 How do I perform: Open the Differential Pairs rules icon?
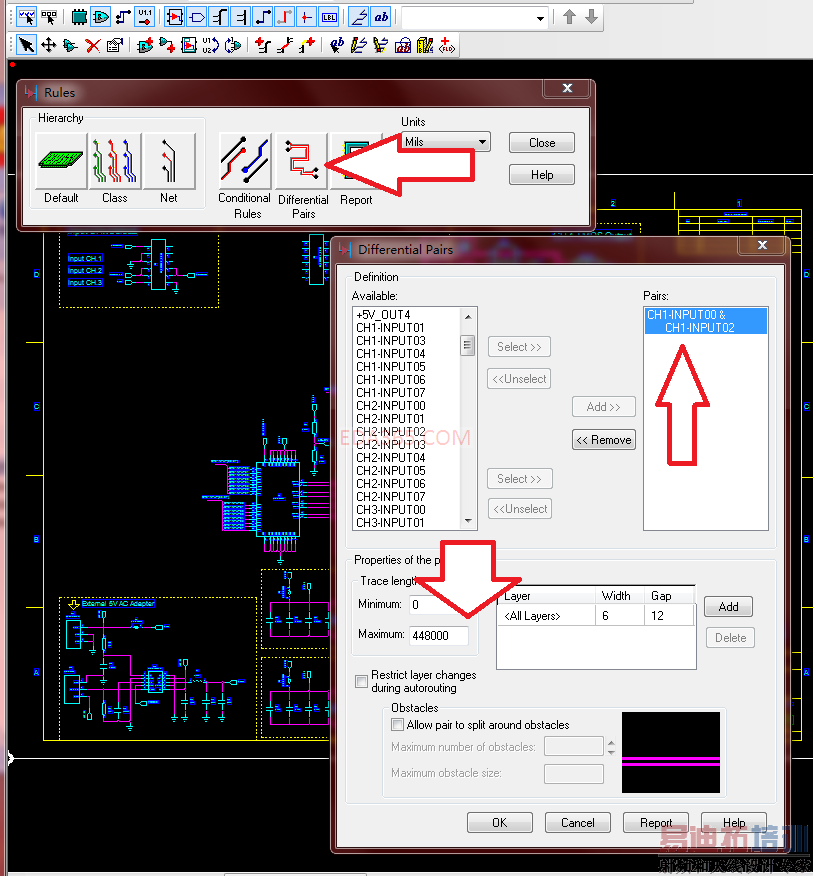302,161
